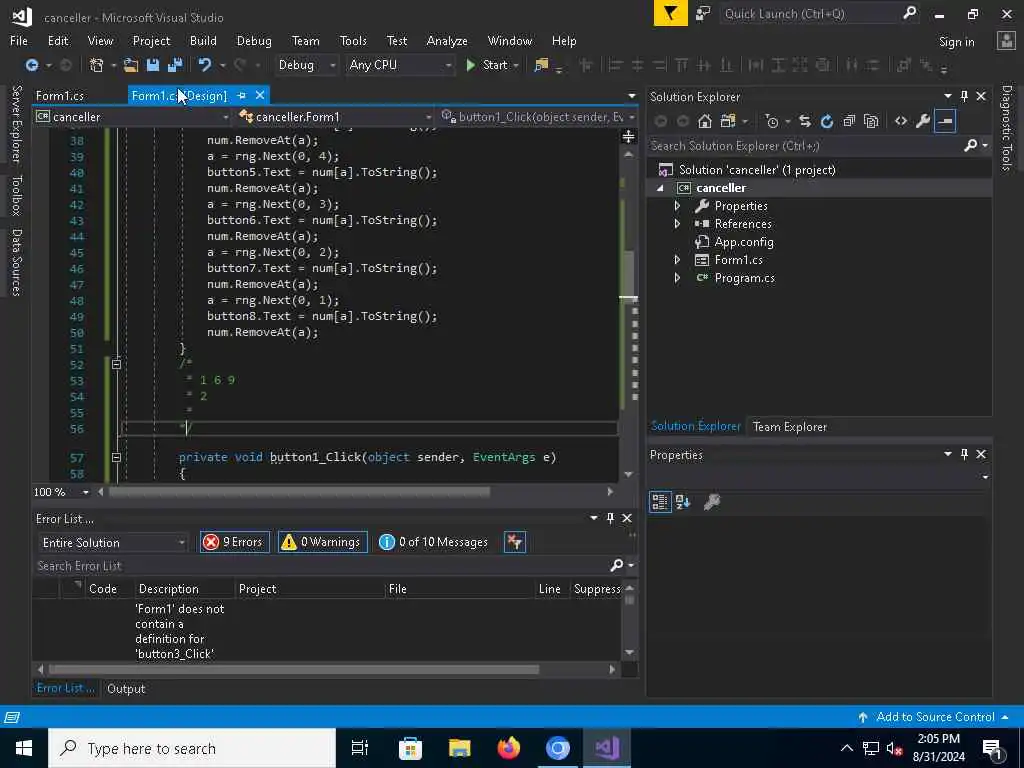Image resolution: width=1024 pixels, height=768 pixels.
Task: Click the Pending Changes Filter clock icon
Action: pyautogui.click(x=772, y=121)
